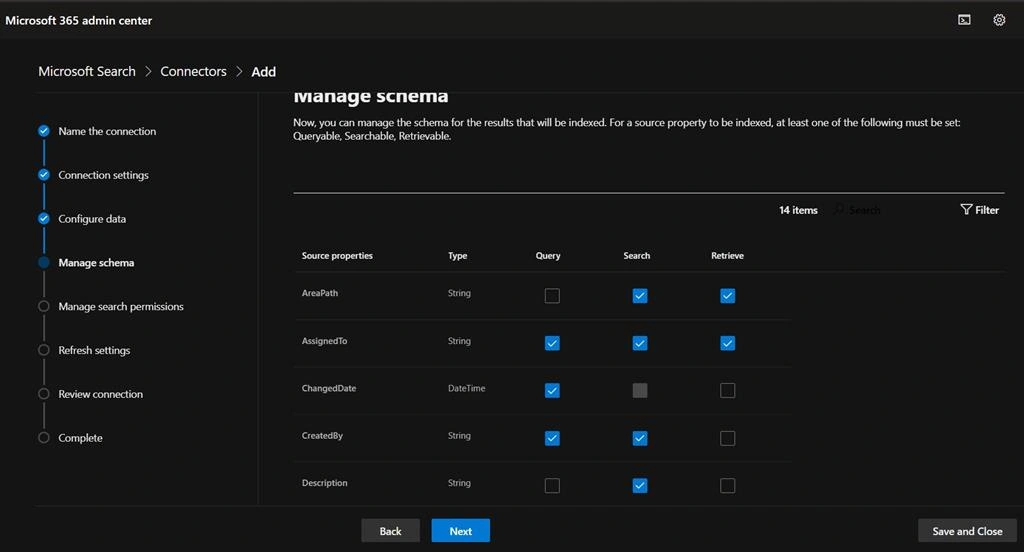Image resolution: width=1024 pixels, height=552 pixels.
Task: Click the completed step icon for Name the connection
Action: 44,131
